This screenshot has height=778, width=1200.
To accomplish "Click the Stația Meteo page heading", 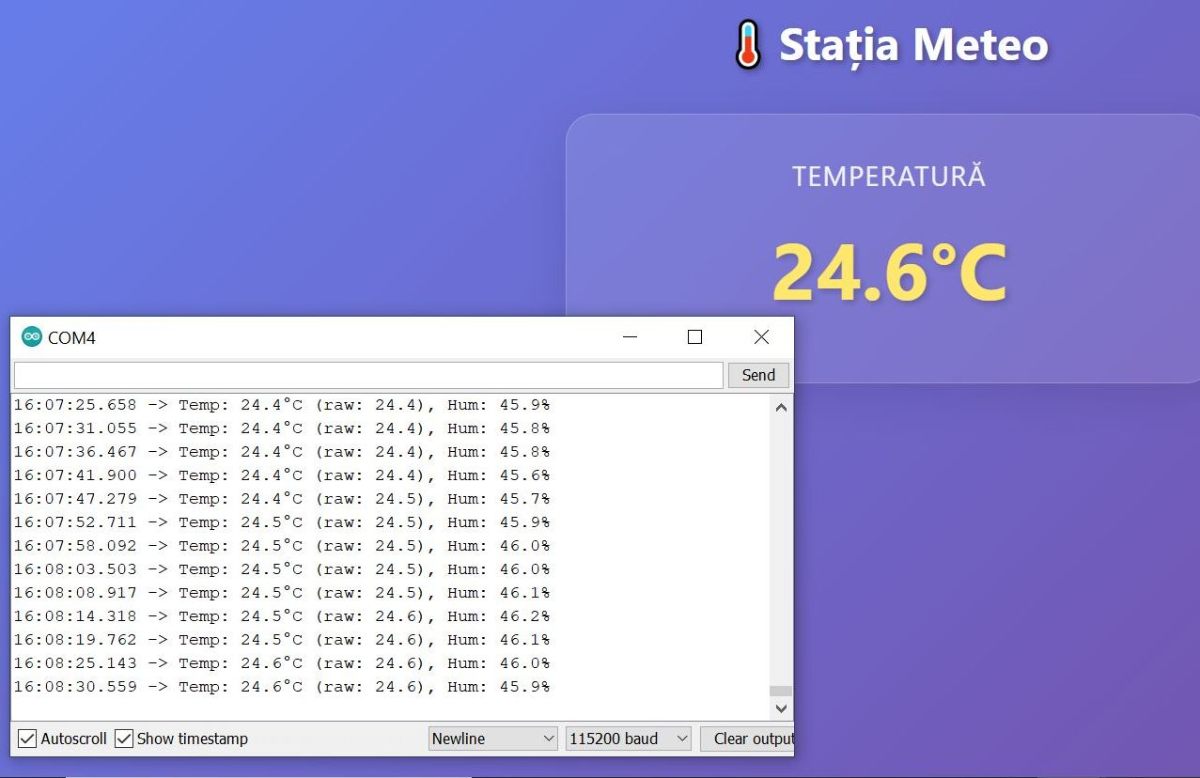I will click(x=912, y=45).
